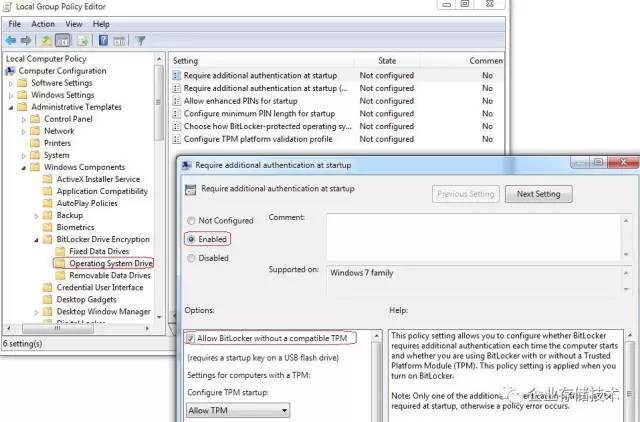Click the Forward arrow toolbar icon

pyautogui.click(x=26, y=40)
